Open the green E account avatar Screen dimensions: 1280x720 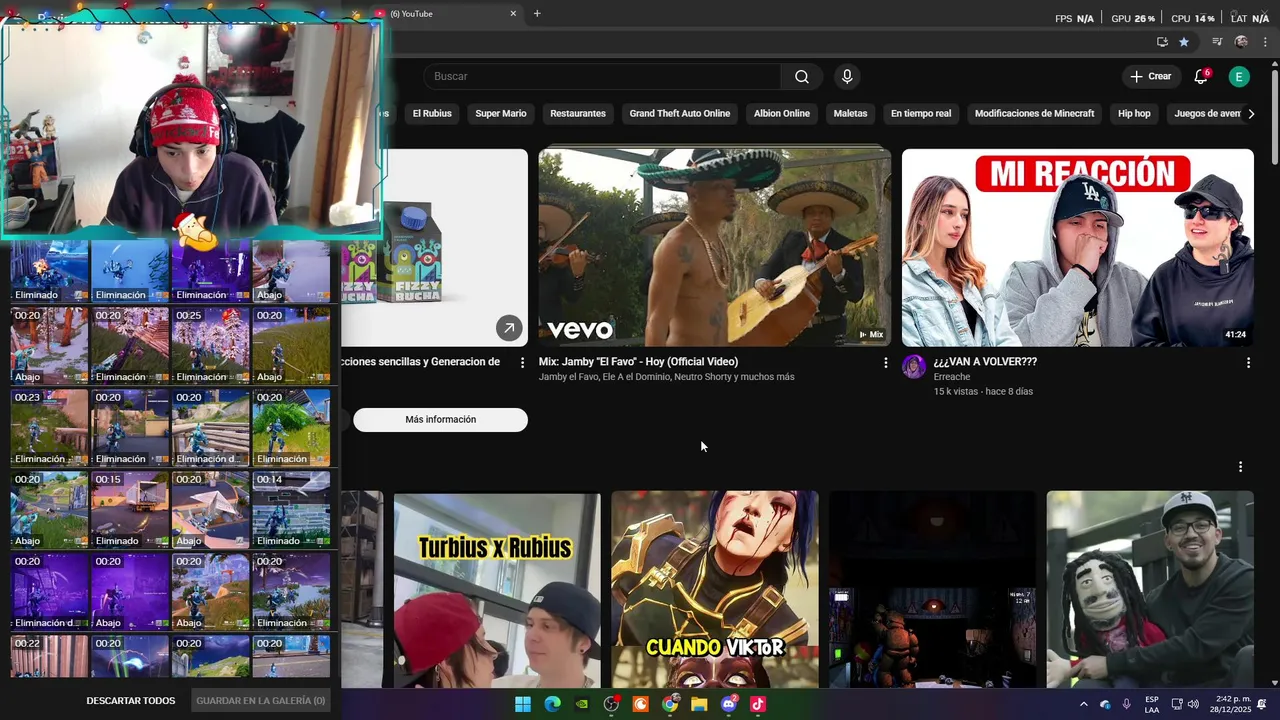click(1239, 77)
